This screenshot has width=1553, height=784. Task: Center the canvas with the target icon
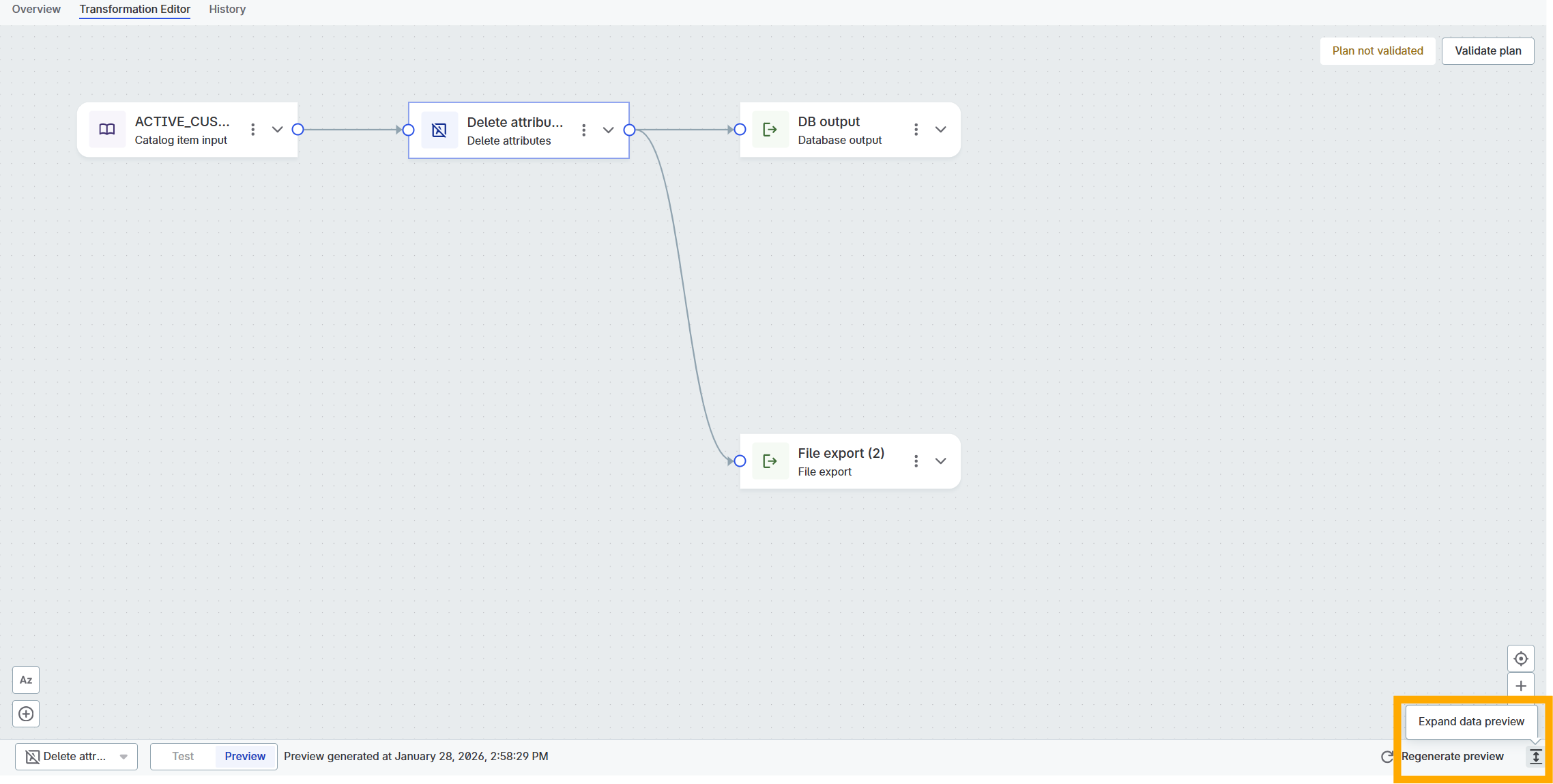pyautogui.click(x=1521, y=658)
